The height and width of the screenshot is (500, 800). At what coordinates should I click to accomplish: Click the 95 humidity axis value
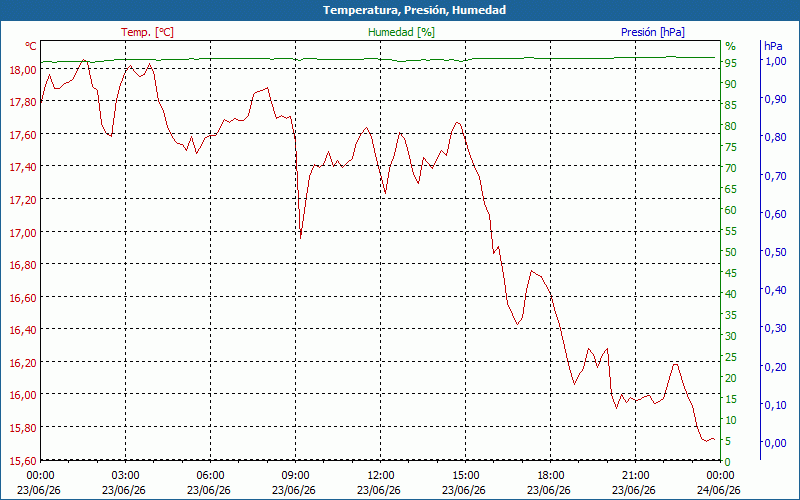point(731,63)
